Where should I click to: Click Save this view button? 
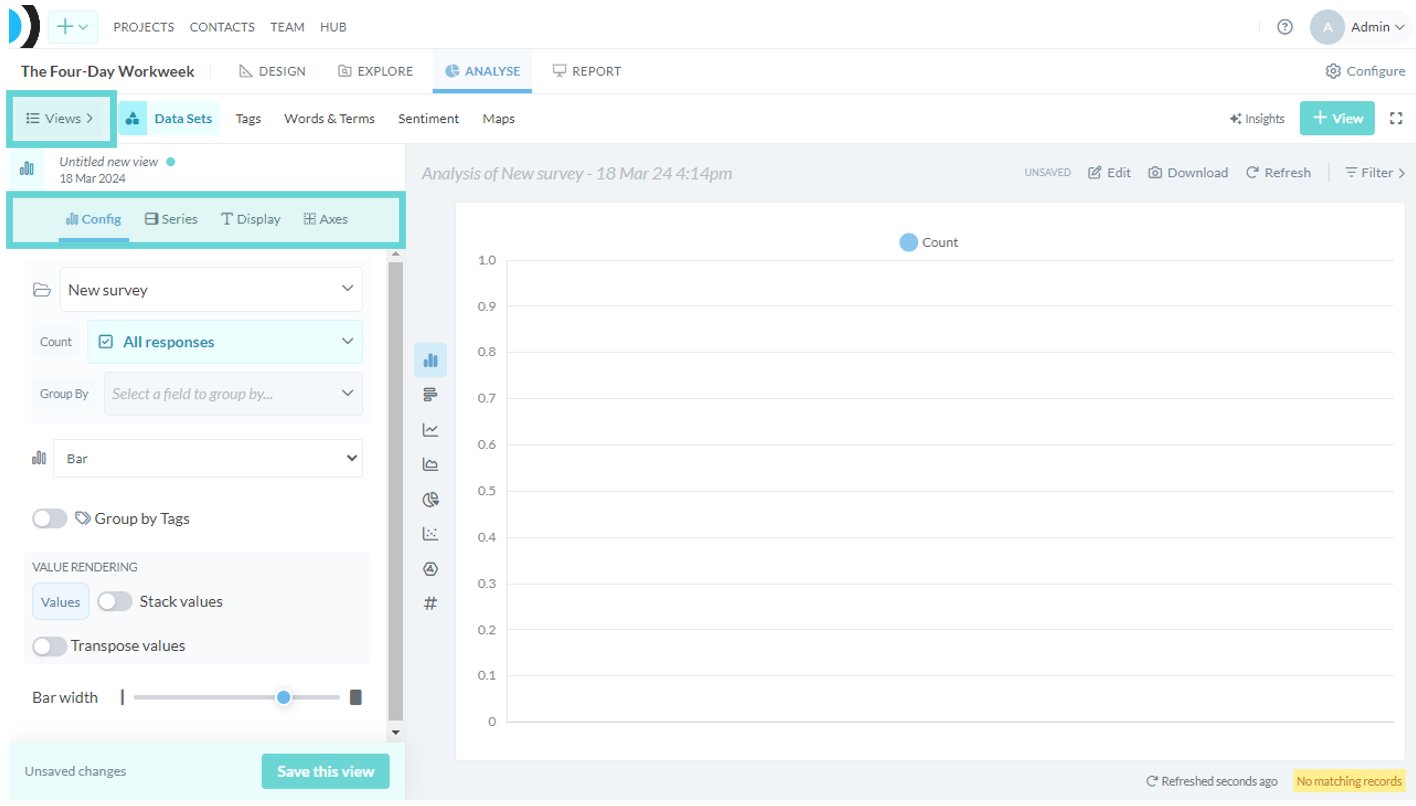(326, 771)
